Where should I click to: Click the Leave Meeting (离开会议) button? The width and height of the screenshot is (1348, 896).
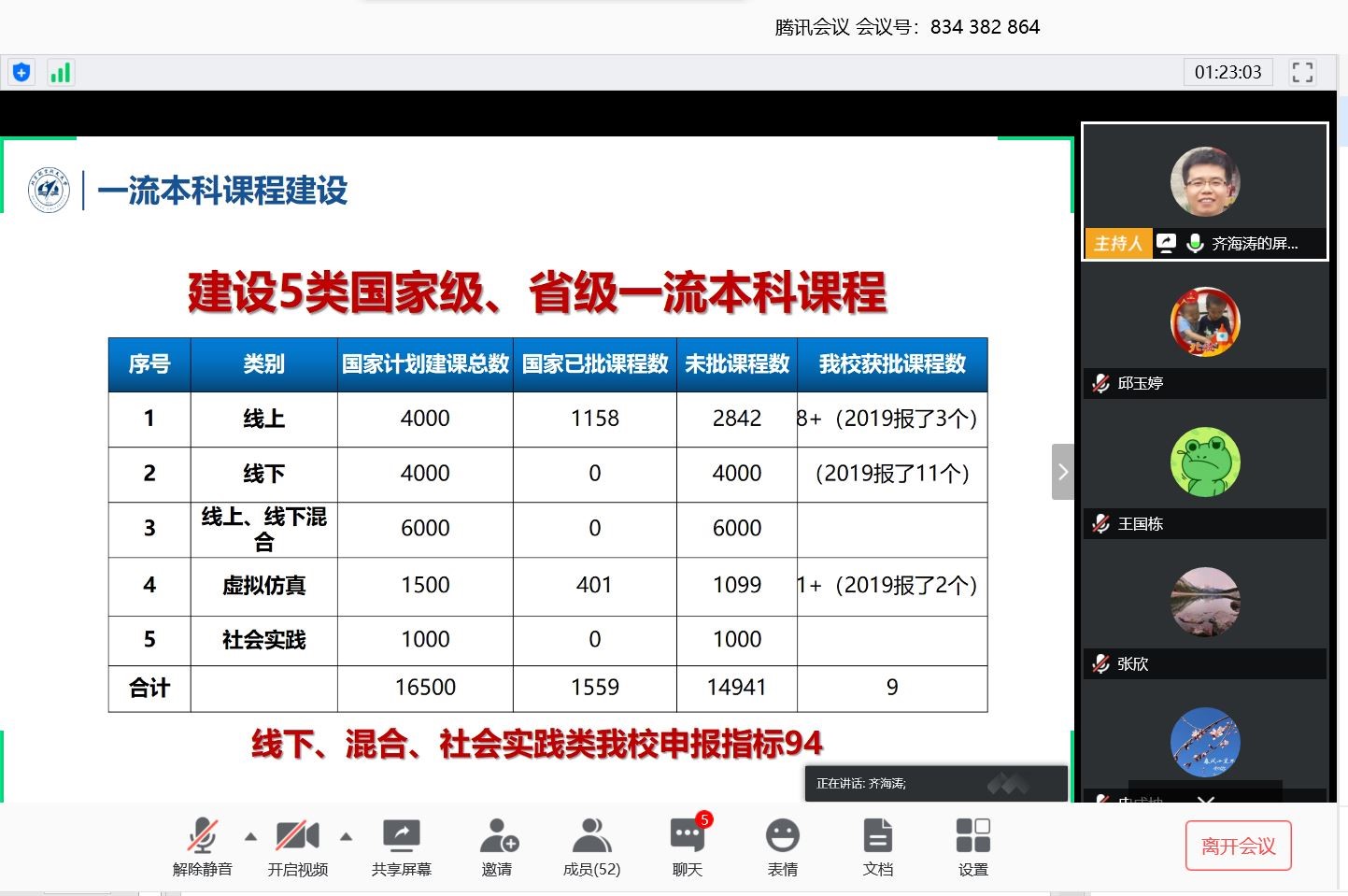[1239, 846]
